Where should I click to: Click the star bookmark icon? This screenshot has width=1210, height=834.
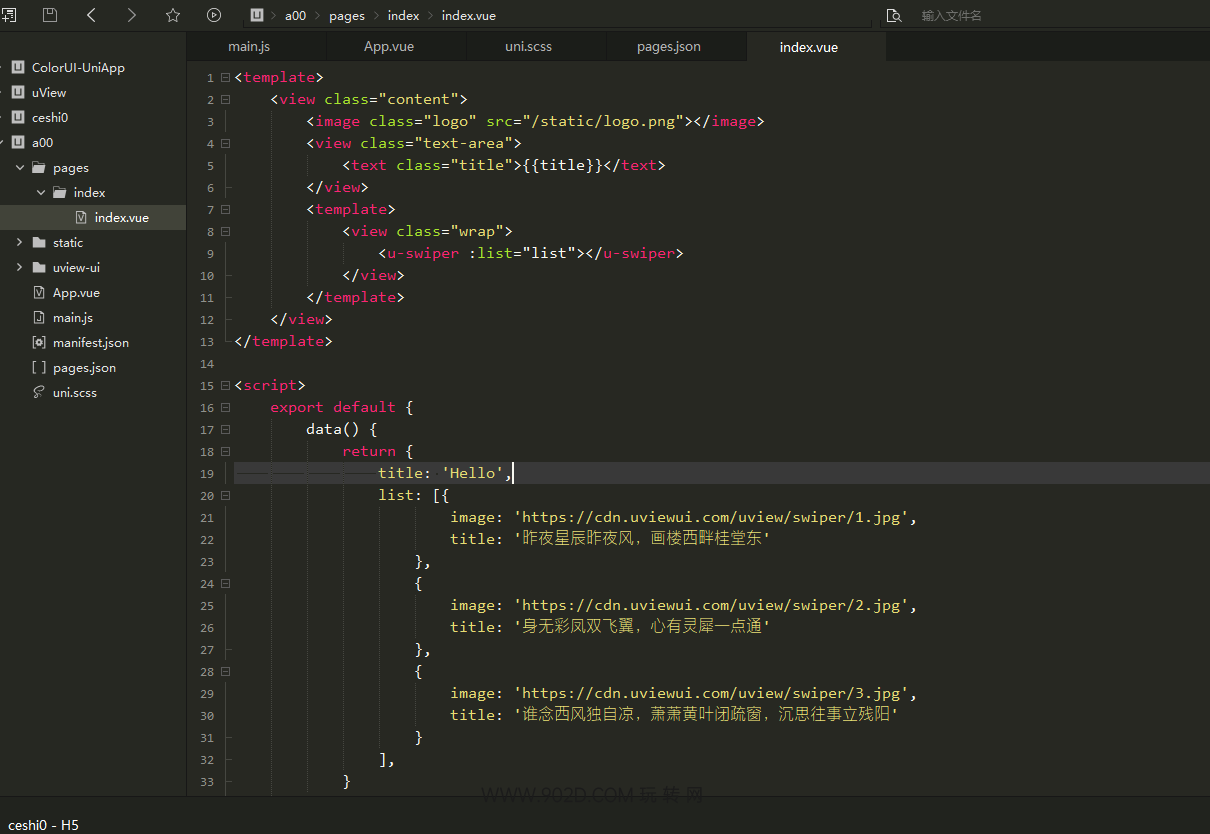point(173,15)
